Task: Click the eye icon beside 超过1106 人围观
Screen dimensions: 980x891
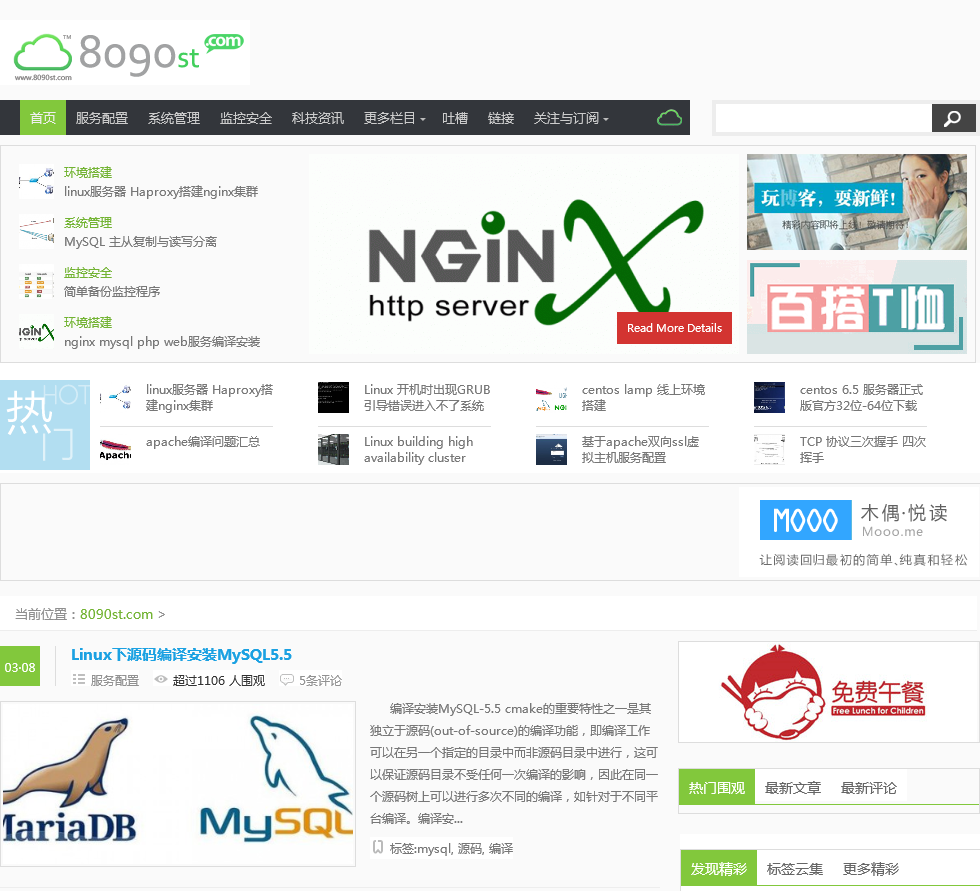Action: (x=161, y=679)
